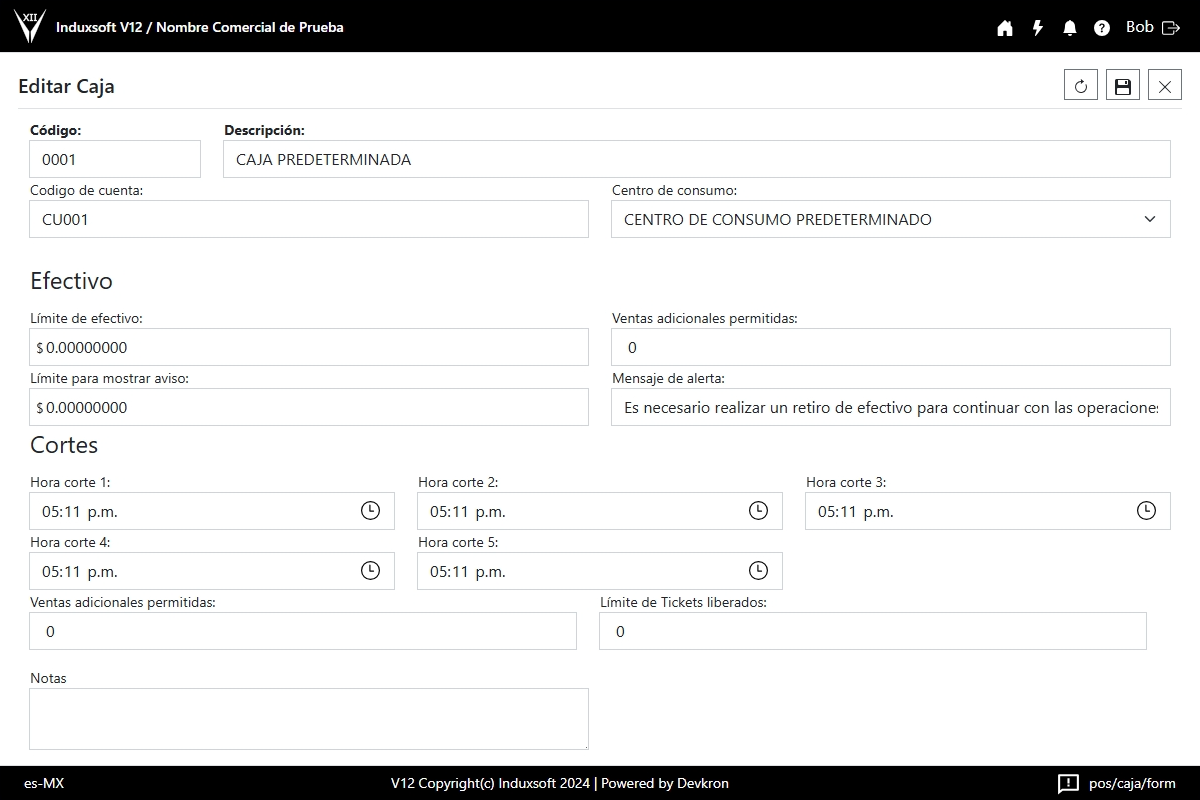Open the clock picker for Hora corte 5
This screenshot has width=1200, height=800.
(758, 571)
